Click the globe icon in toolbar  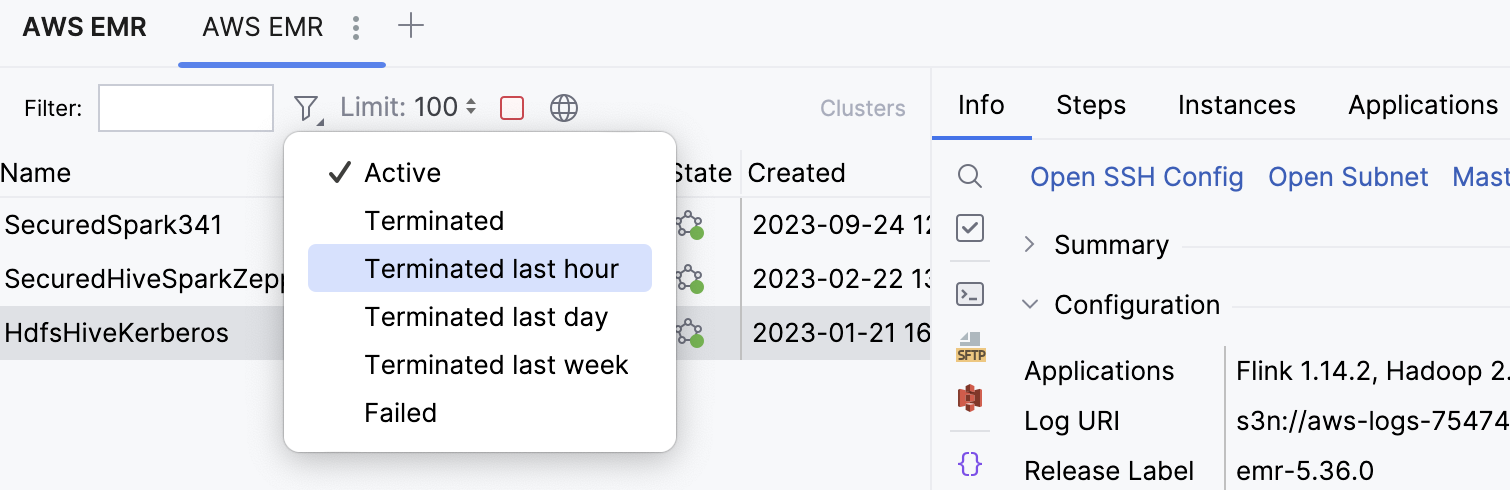[x=564, y=107]
